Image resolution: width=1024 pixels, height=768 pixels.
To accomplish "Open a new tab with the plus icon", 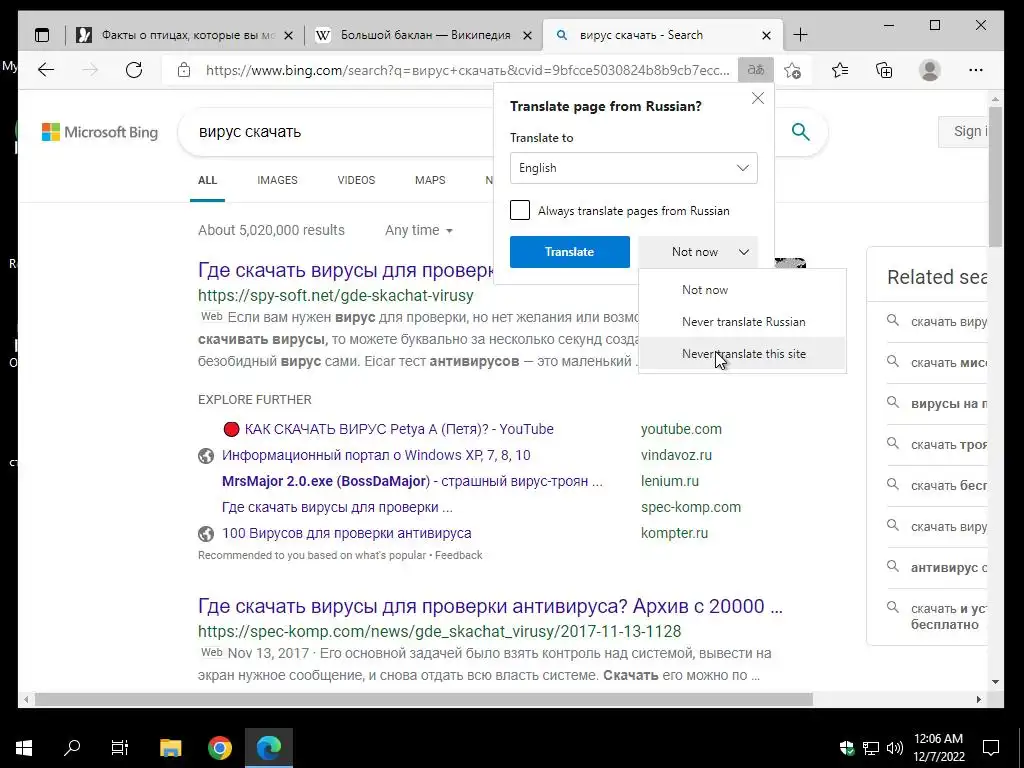I will click(801, 35).
